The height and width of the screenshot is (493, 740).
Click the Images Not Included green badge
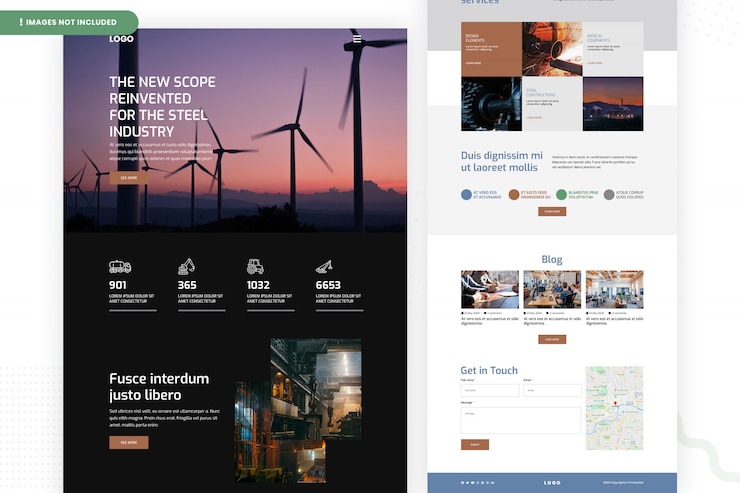68,22
